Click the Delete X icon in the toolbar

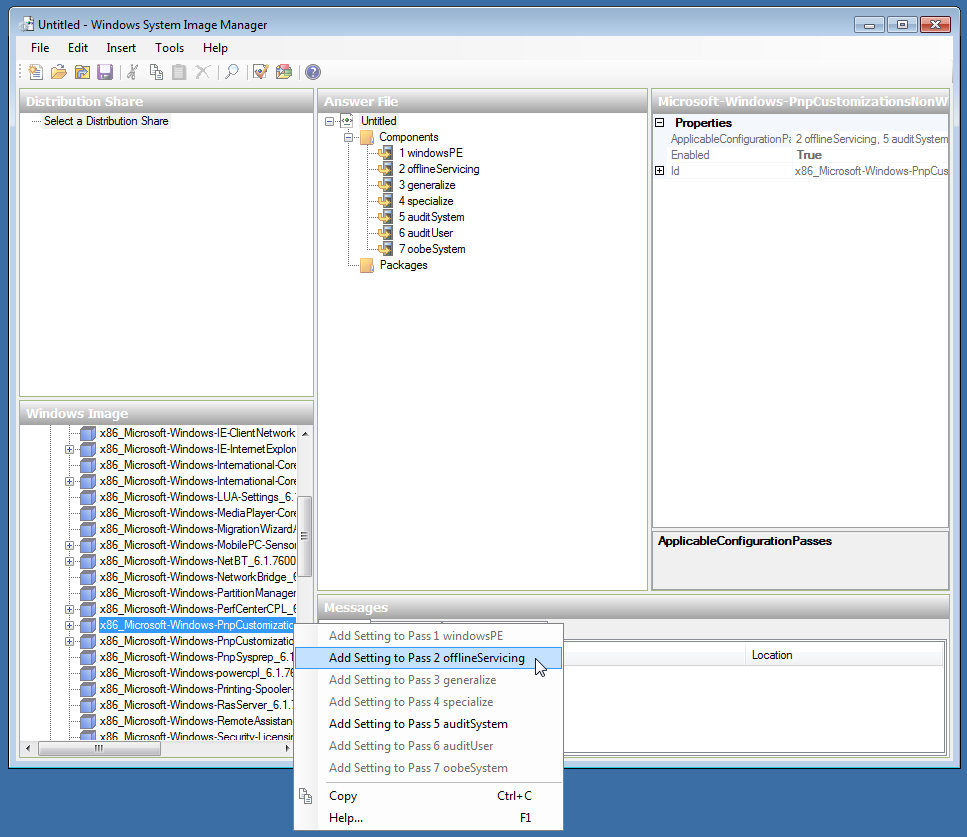click(202, 72)
